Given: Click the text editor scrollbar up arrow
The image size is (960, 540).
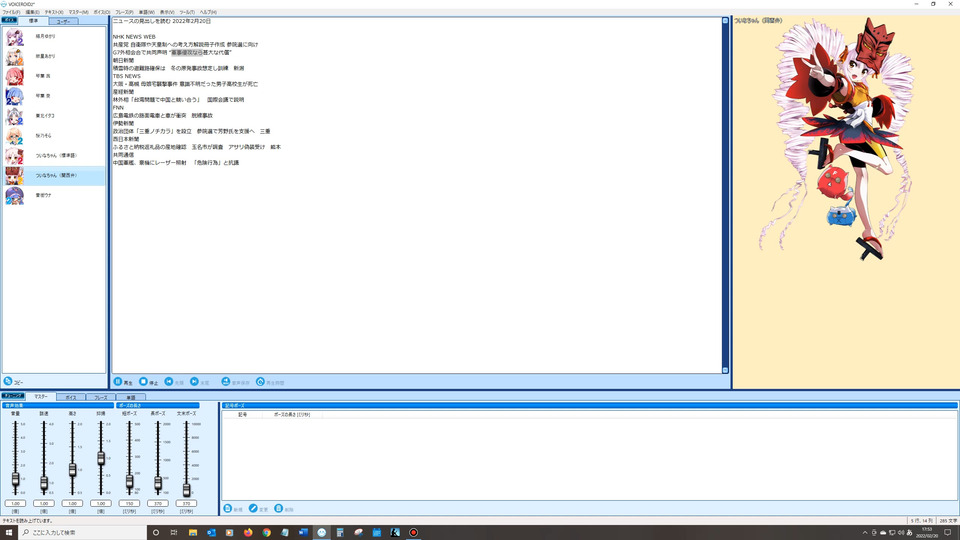Looking at the screenshot, I should pyautogui.click(x=726, y=21).
